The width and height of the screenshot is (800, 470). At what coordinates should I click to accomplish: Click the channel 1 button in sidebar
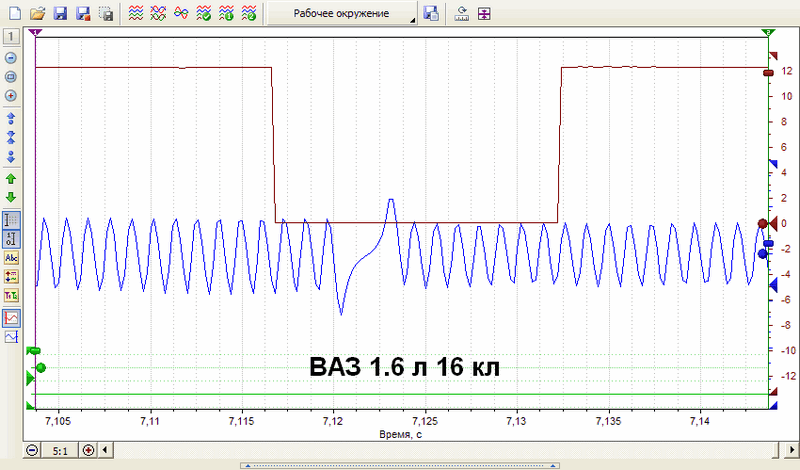[11, 36]
